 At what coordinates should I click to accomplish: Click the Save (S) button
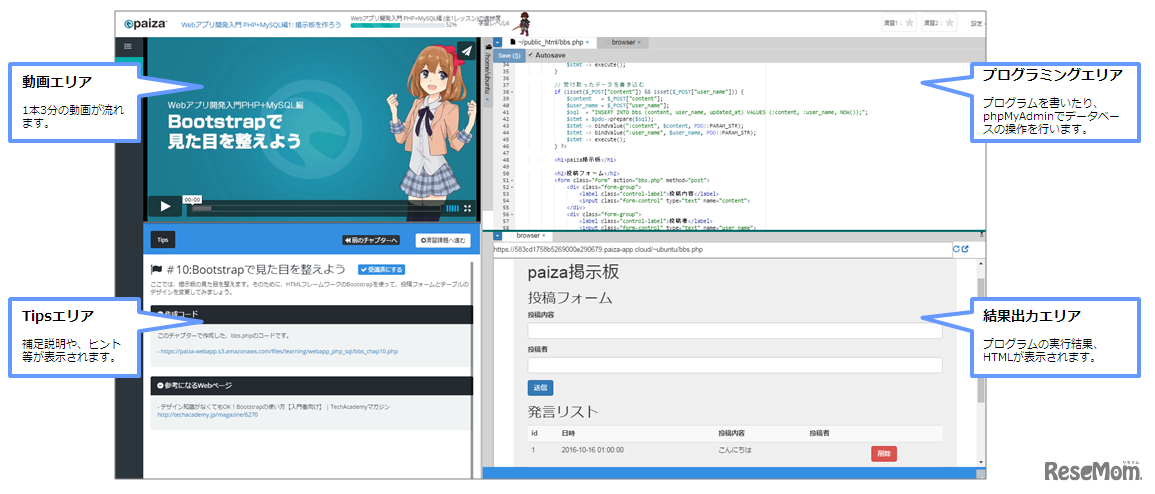tap(509, 55)
